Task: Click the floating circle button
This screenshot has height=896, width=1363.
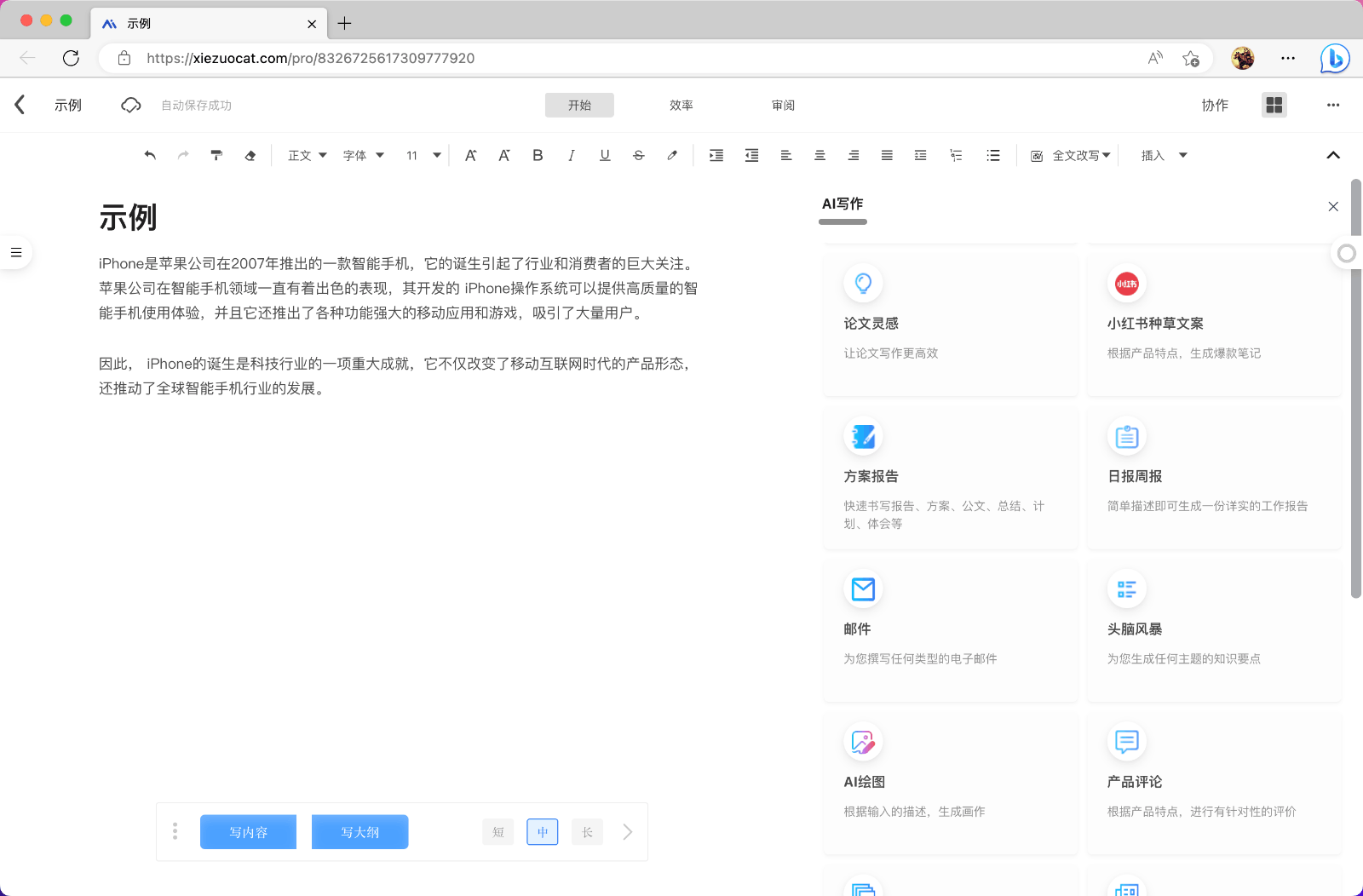Action: 1347,253
